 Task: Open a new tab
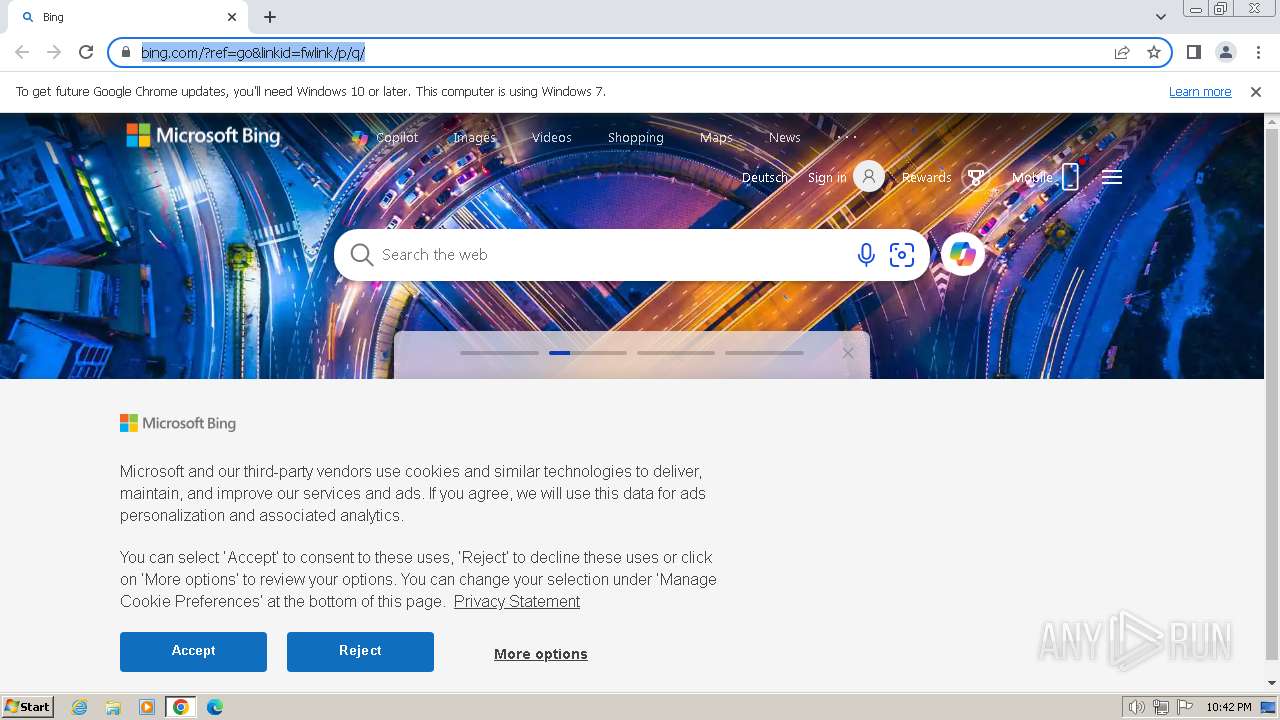click(270, 17)
